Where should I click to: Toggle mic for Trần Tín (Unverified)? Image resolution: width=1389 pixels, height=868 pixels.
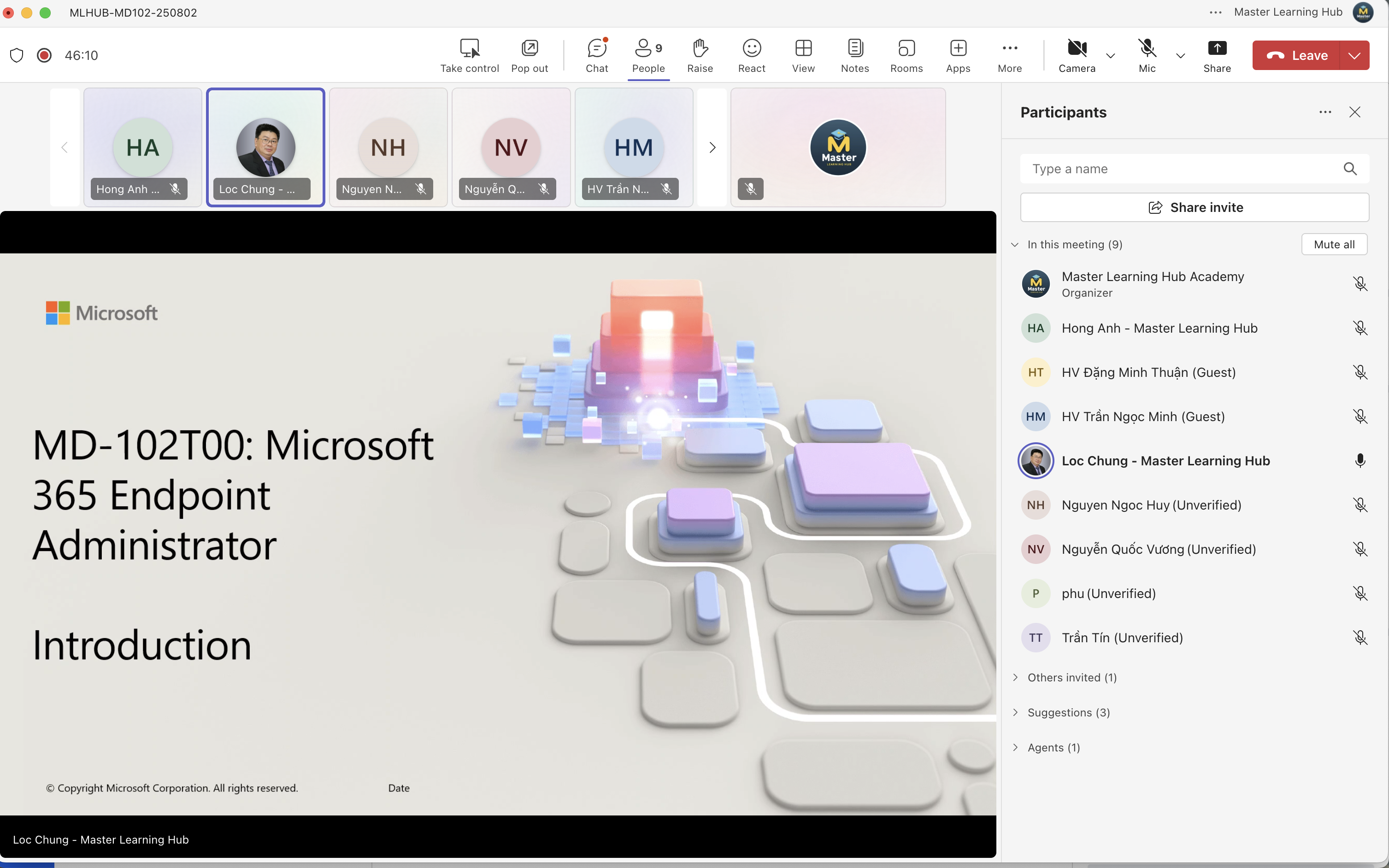coord(1360,637)
